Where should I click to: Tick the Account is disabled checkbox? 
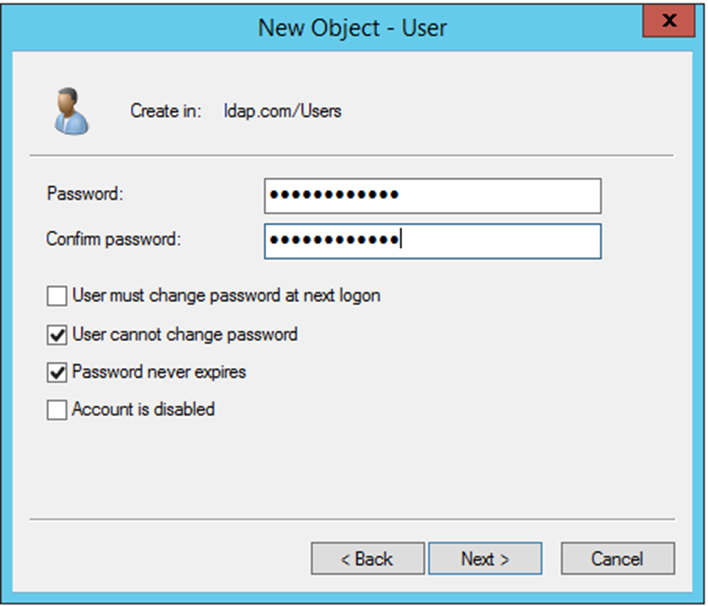(57, 410)
